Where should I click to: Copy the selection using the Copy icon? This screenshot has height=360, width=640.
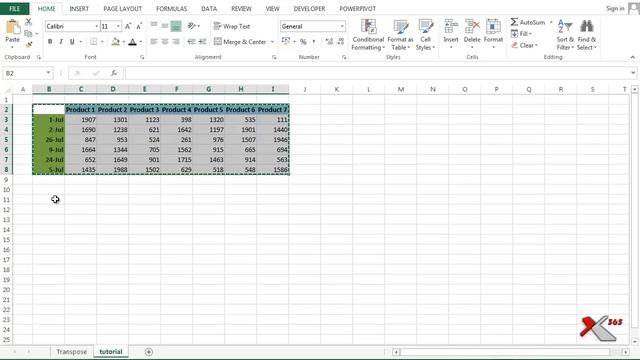[28, 33]
